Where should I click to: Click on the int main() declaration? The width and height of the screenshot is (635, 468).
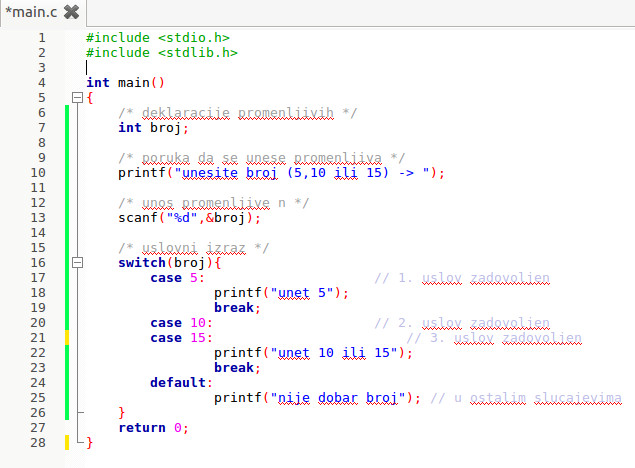point(125,83)
